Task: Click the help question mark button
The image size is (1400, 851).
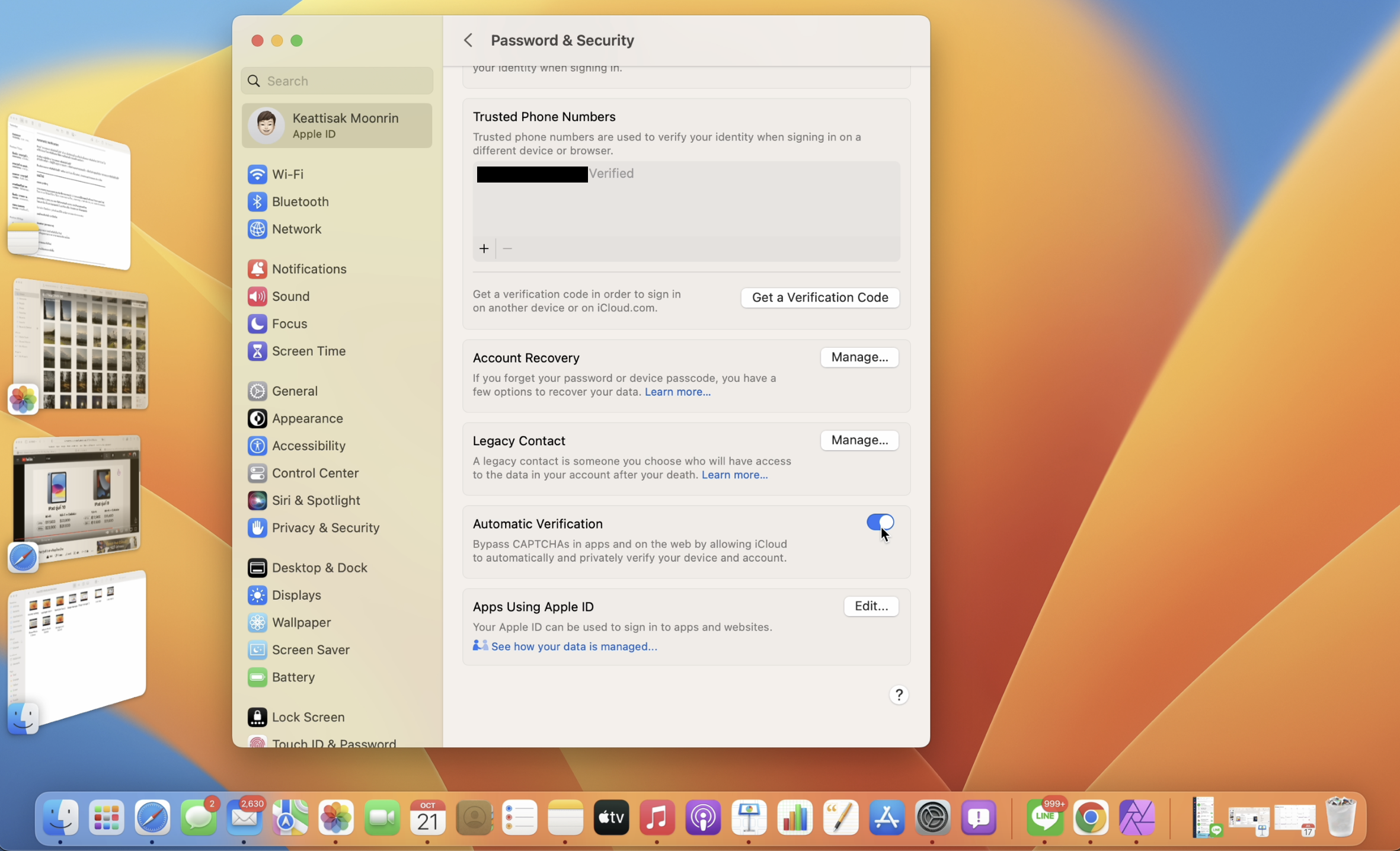Action: (x=899, y=695)
